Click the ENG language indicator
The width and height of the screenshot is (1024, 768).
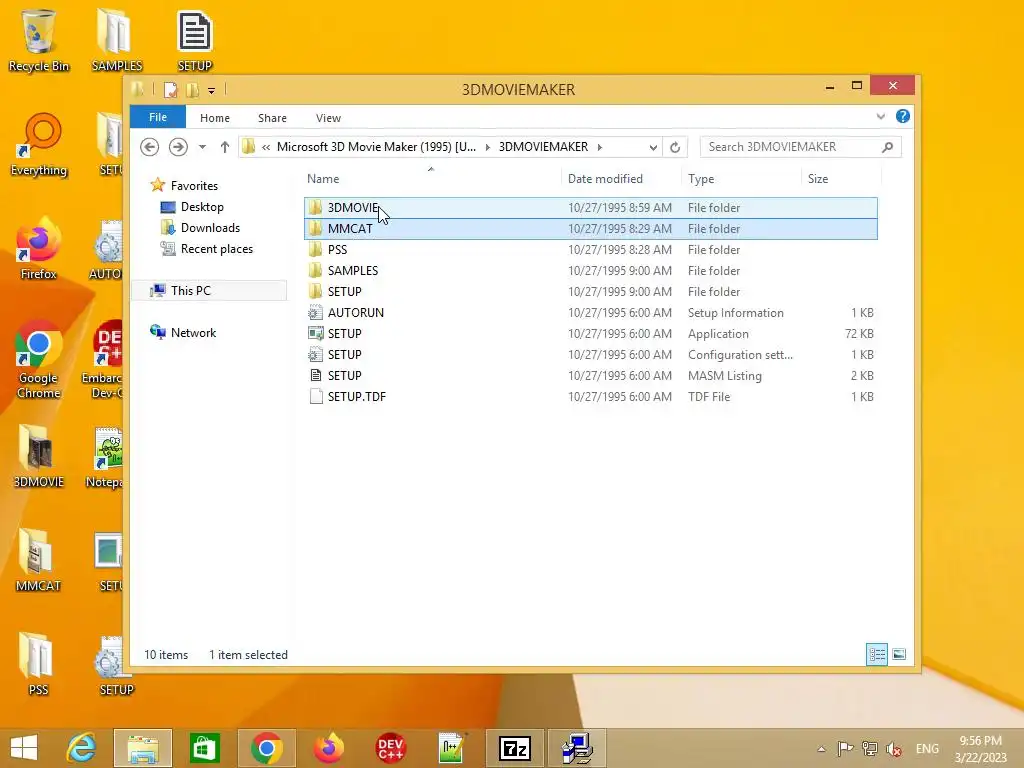tap(927, 749)
